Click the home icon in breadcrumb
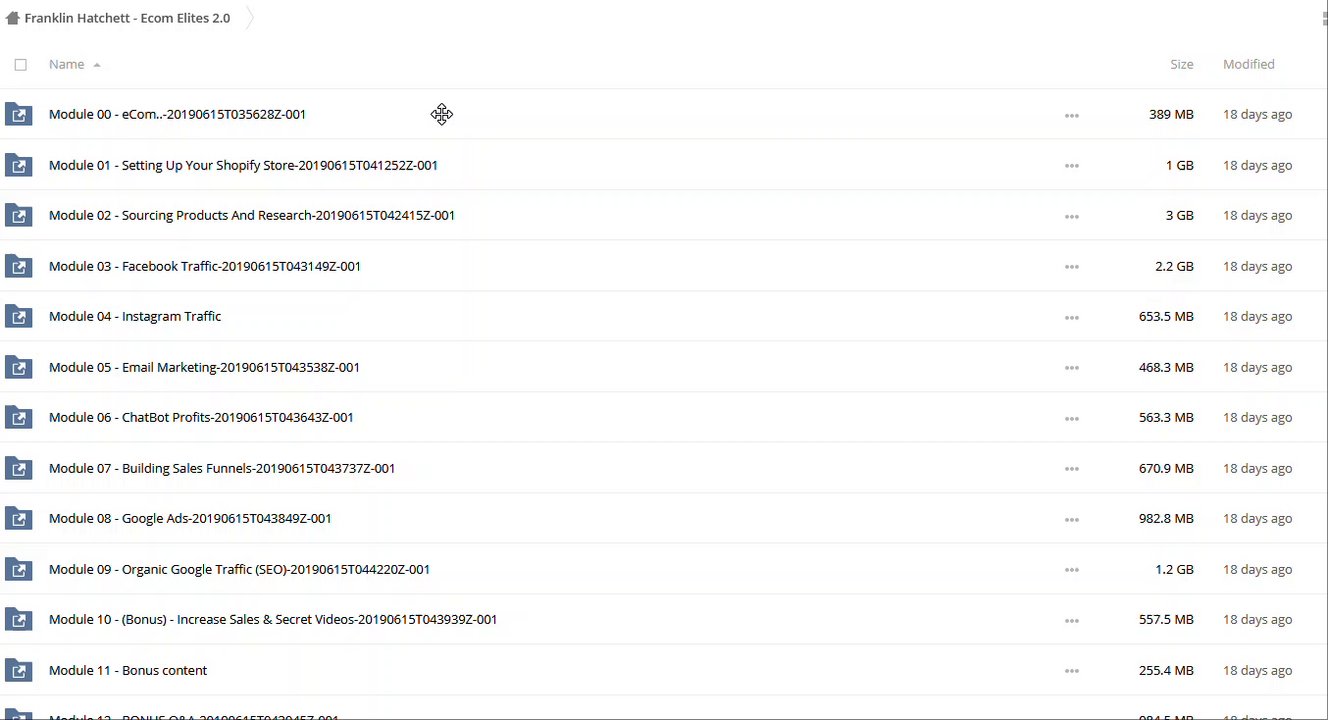Viewport: 1328px width, 720px height. pyautogui.click(x=12, y=18)
